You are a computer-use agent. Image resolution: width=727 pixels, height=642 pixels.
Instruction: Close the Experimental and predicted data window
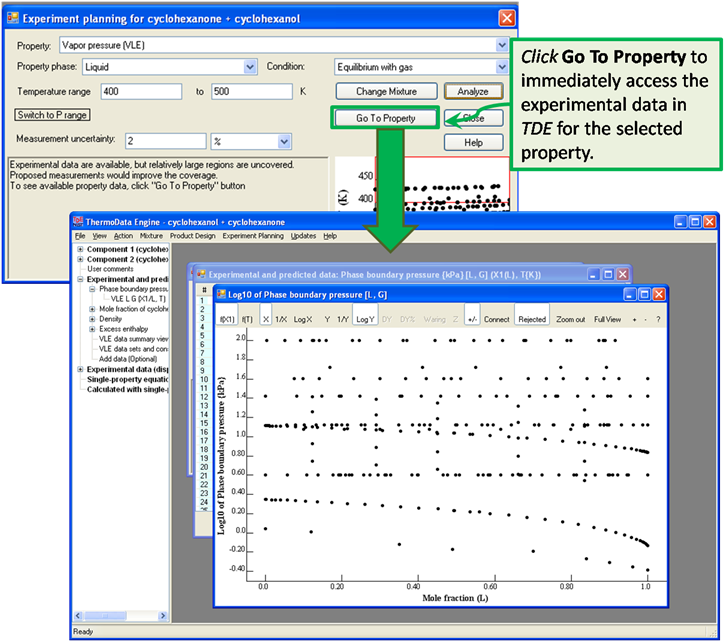click(623, 274)
